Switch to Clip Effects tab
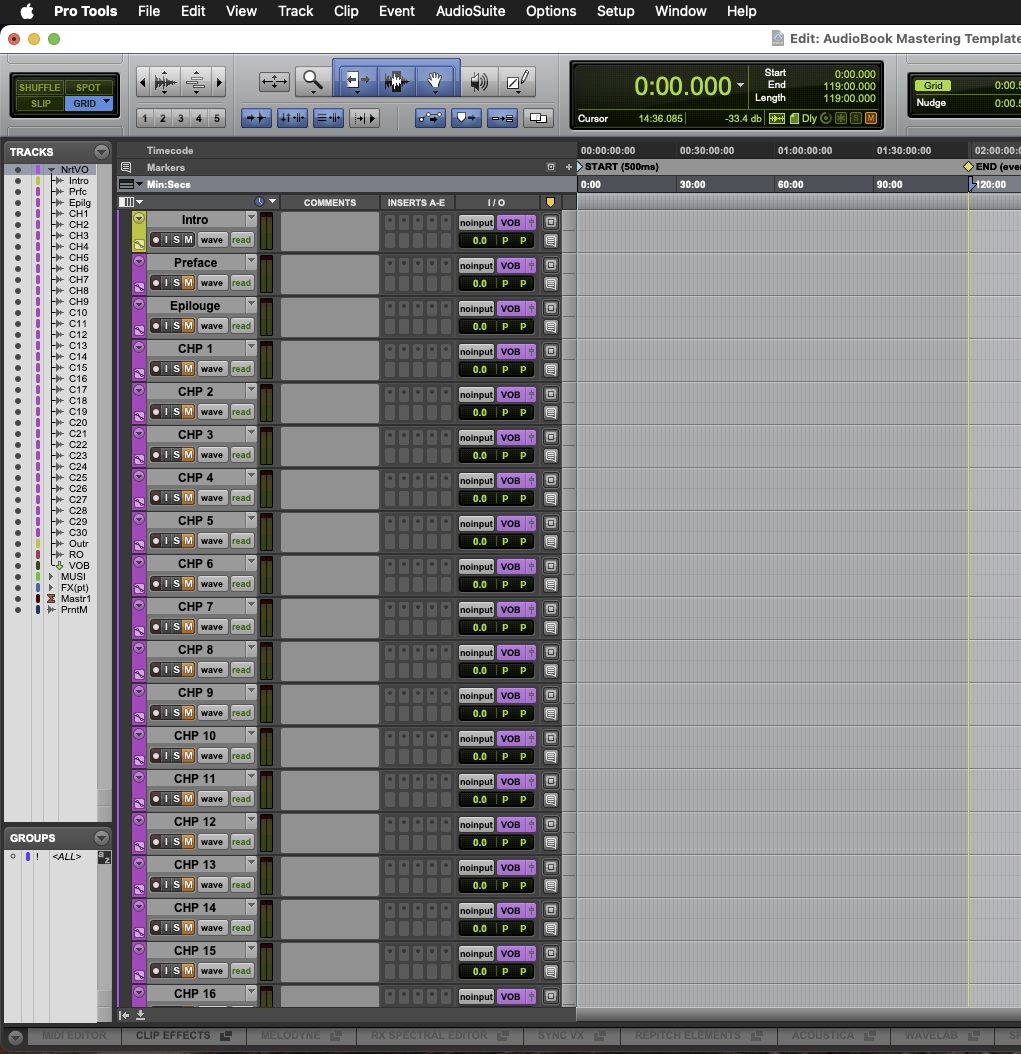 pyautogui.click(x=182, y=1036)
